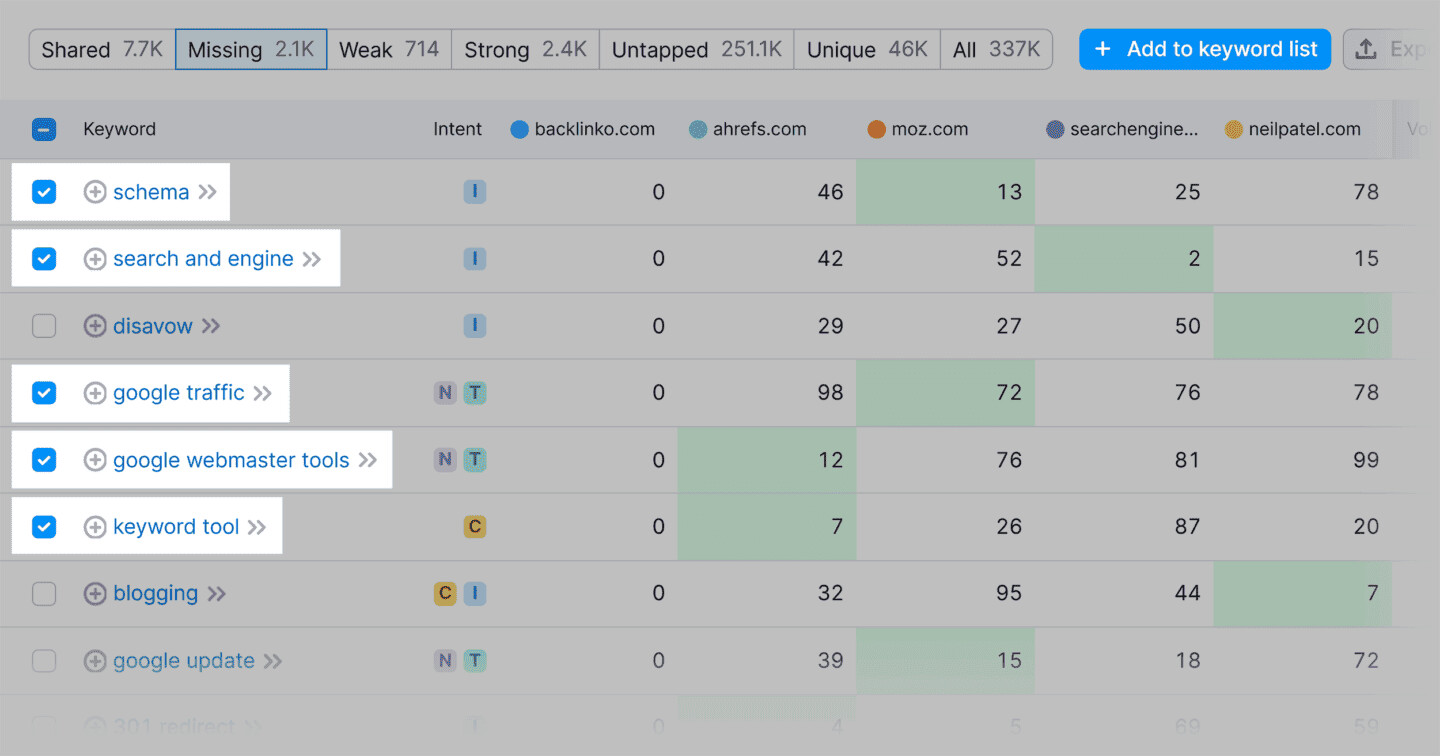Click plus icon beside blogging keyword
Viewport: 1440px width, 756px height.
tap(95, 594)
